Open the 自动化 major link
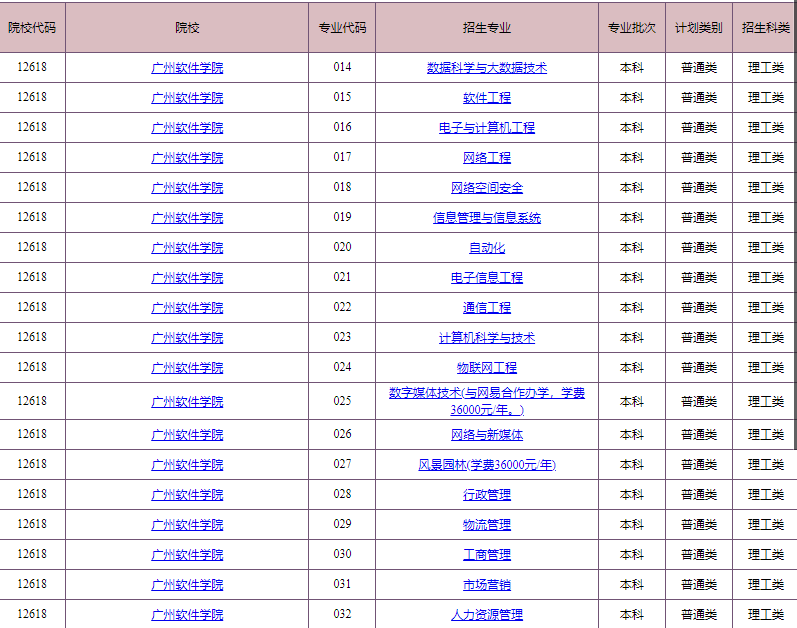Viewport: 797px width, 628px height. click(x=486, y=247)
